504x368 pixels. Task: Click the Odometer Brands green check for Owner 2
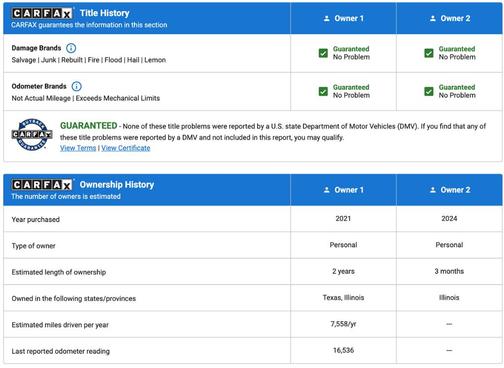pos(429,91)
